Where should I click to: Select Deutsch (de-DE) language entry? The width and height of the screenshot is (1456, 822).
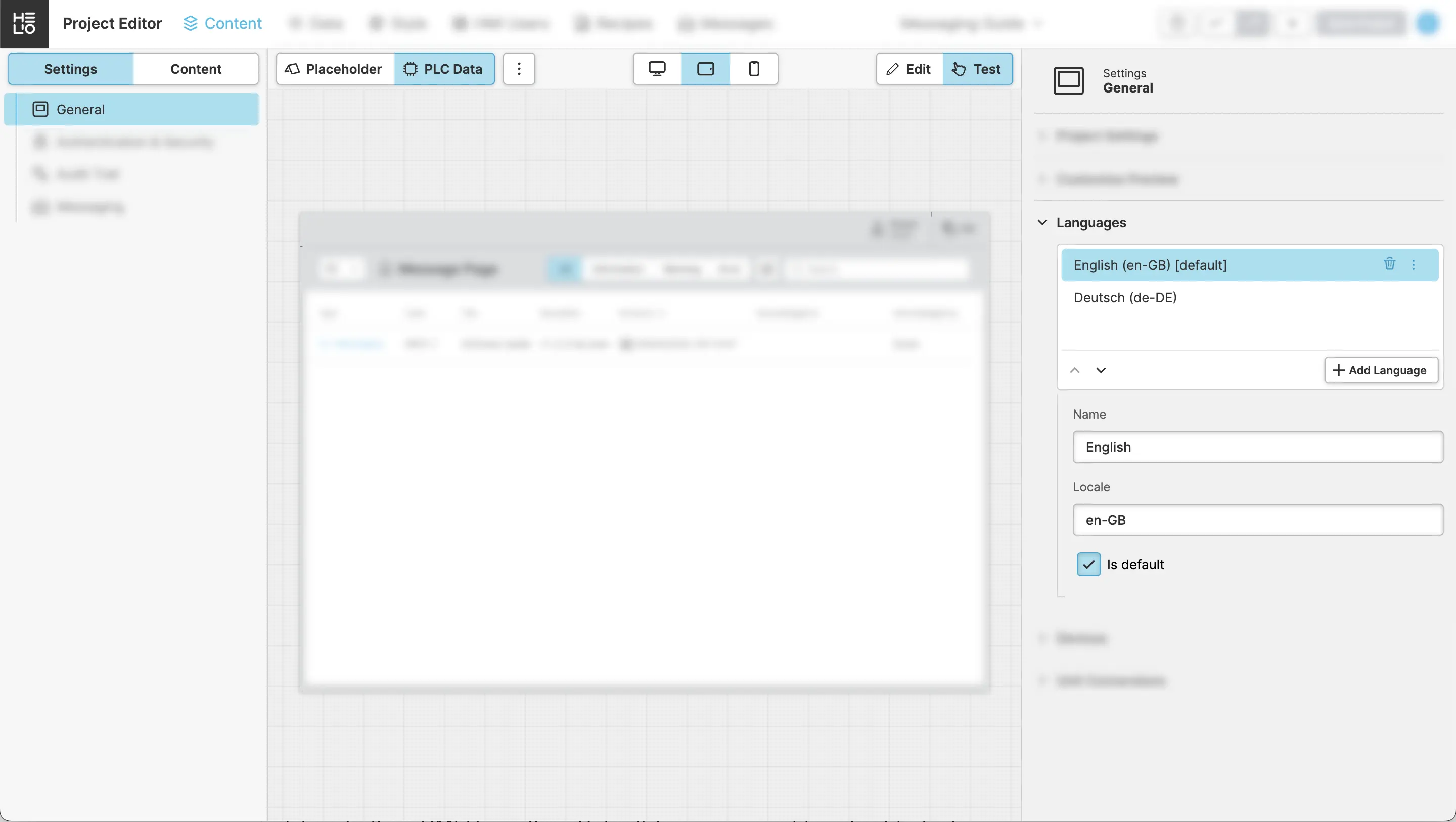[1125, 297]
